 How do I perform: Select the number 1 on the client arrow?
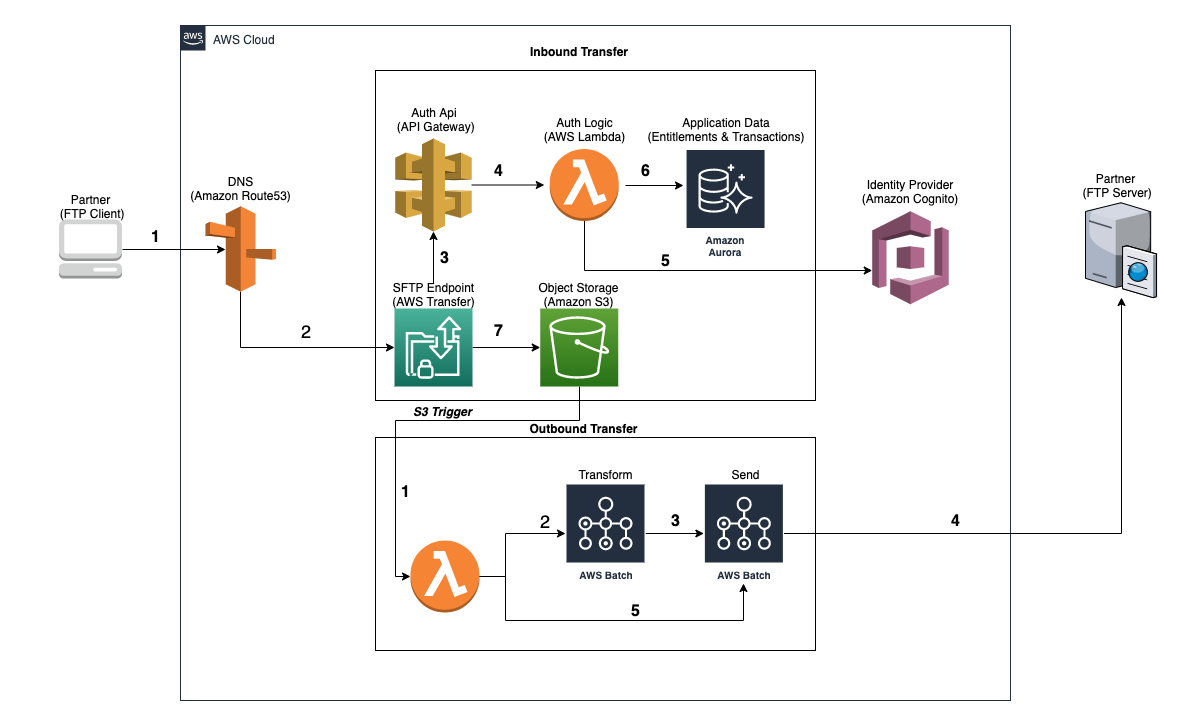(x=155, y=236)
